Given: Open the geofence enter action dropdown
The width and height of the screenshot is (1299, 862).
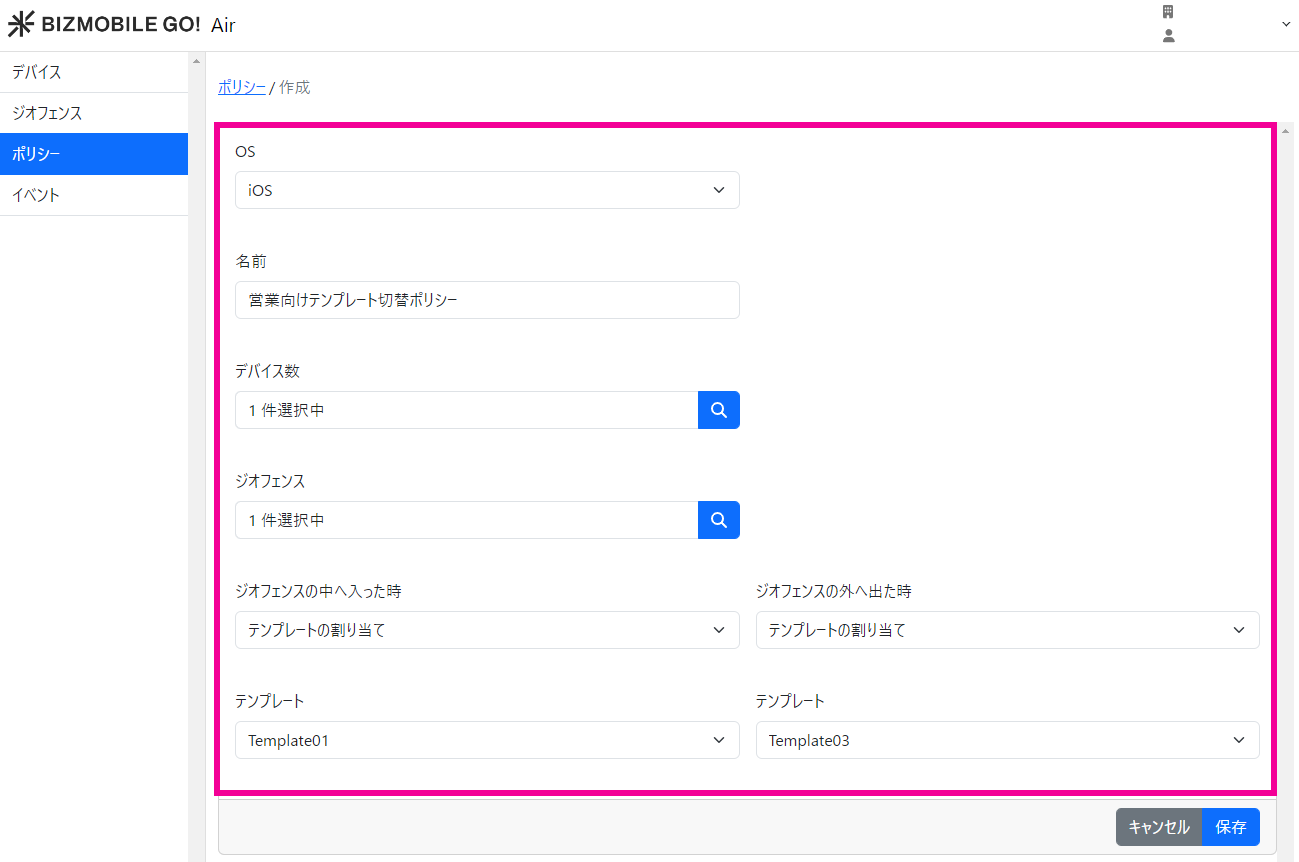Looking at the screenshot, I should (487, 630).
